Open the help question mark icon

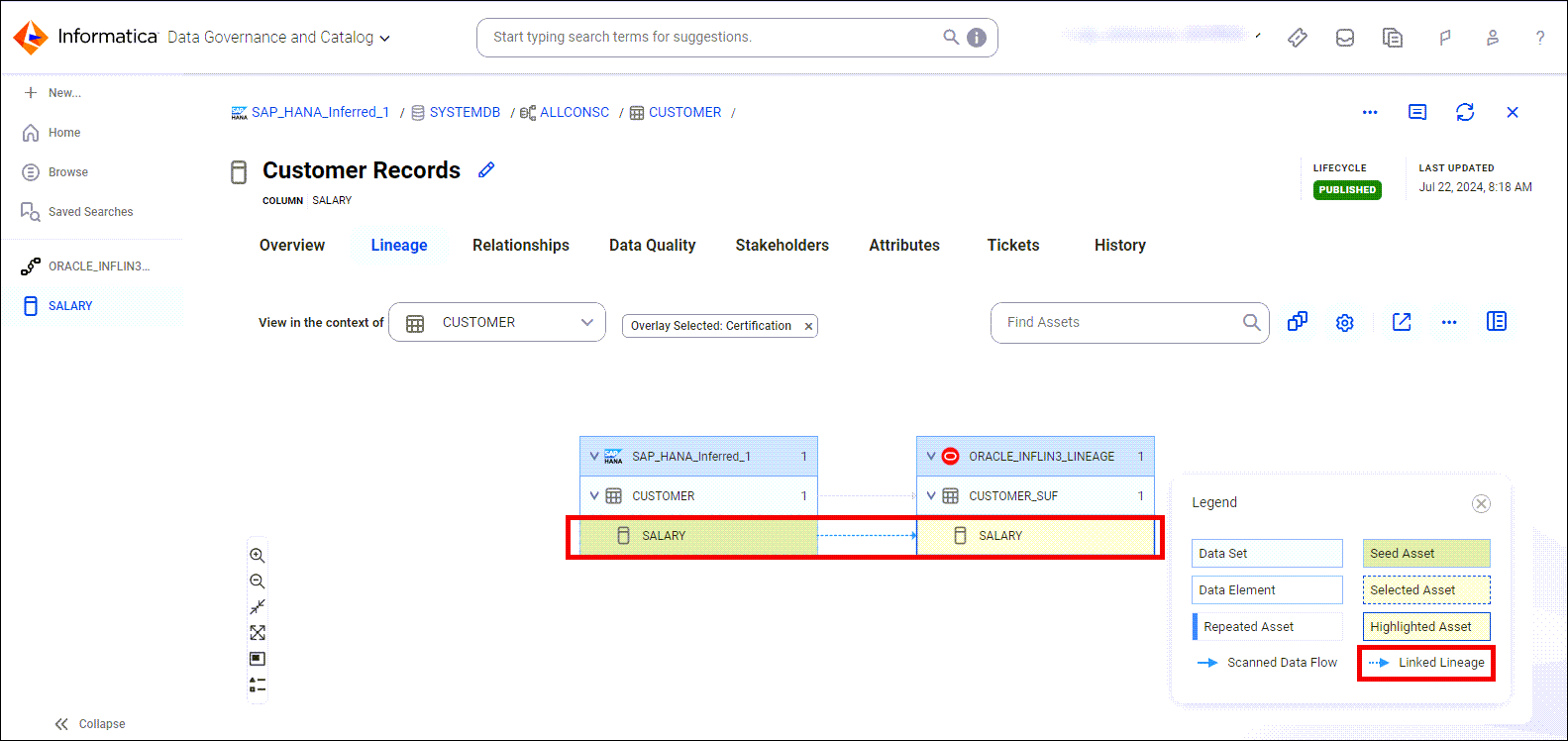pos(1540,38)
